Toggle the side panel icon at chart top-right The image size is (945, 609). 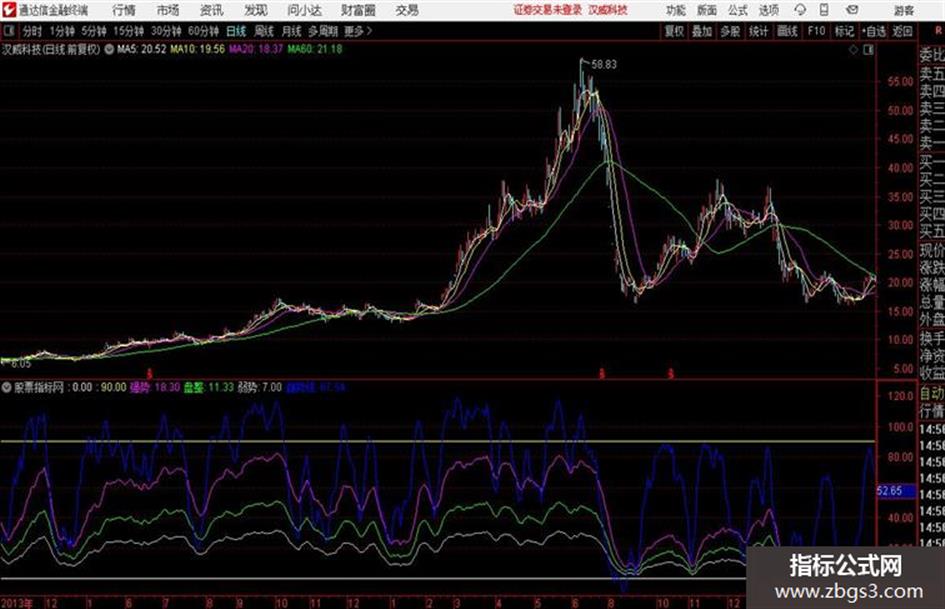click(868, 50)
